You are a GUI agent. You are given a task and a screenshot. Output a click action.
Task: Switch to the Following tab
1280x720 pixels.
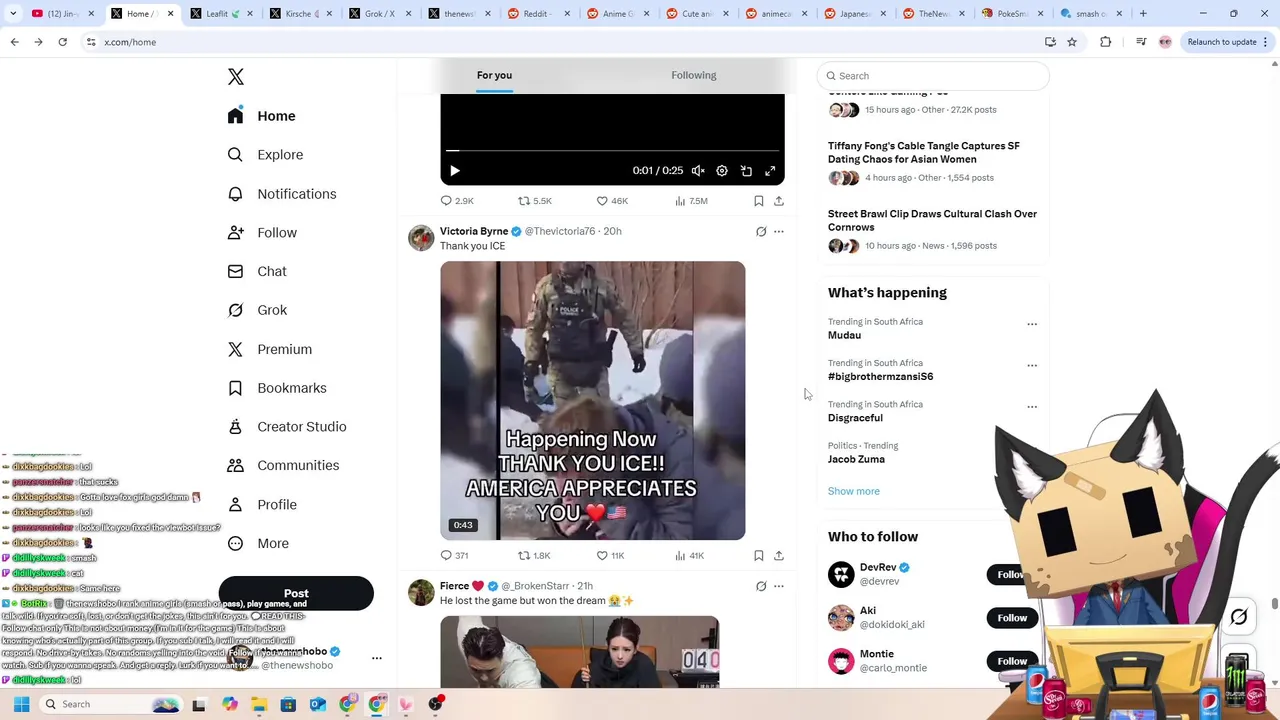click(x=694, y=75)
